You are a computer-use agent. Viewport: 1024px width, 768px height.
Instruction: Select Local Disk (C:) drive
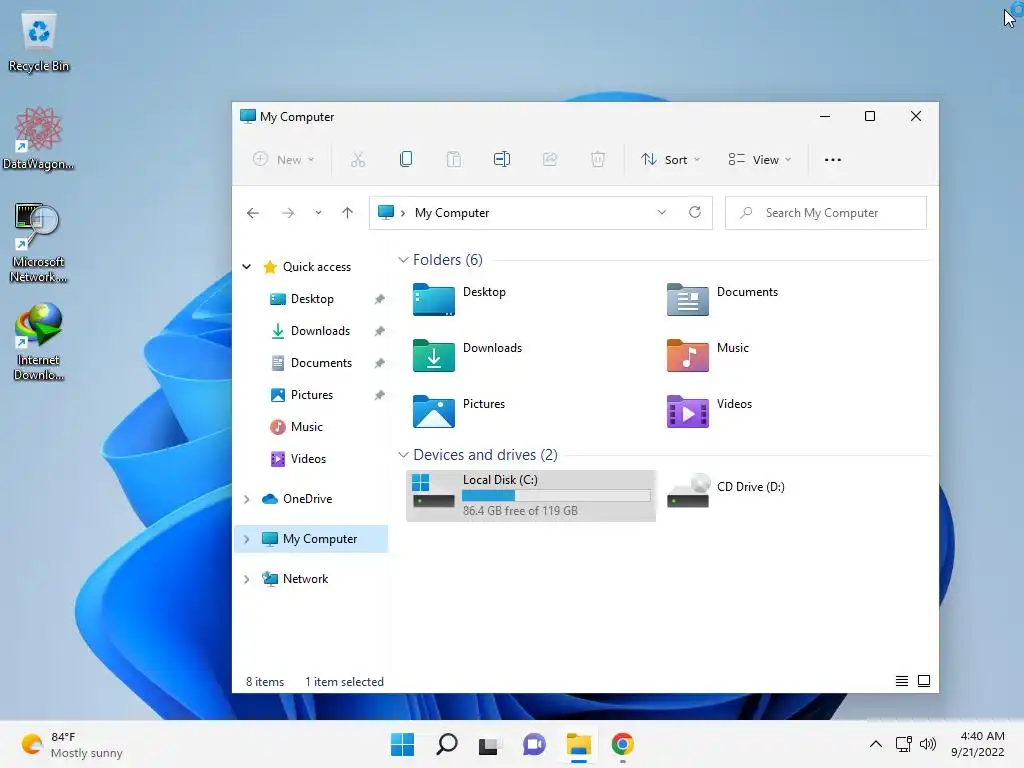click(531, 496)
